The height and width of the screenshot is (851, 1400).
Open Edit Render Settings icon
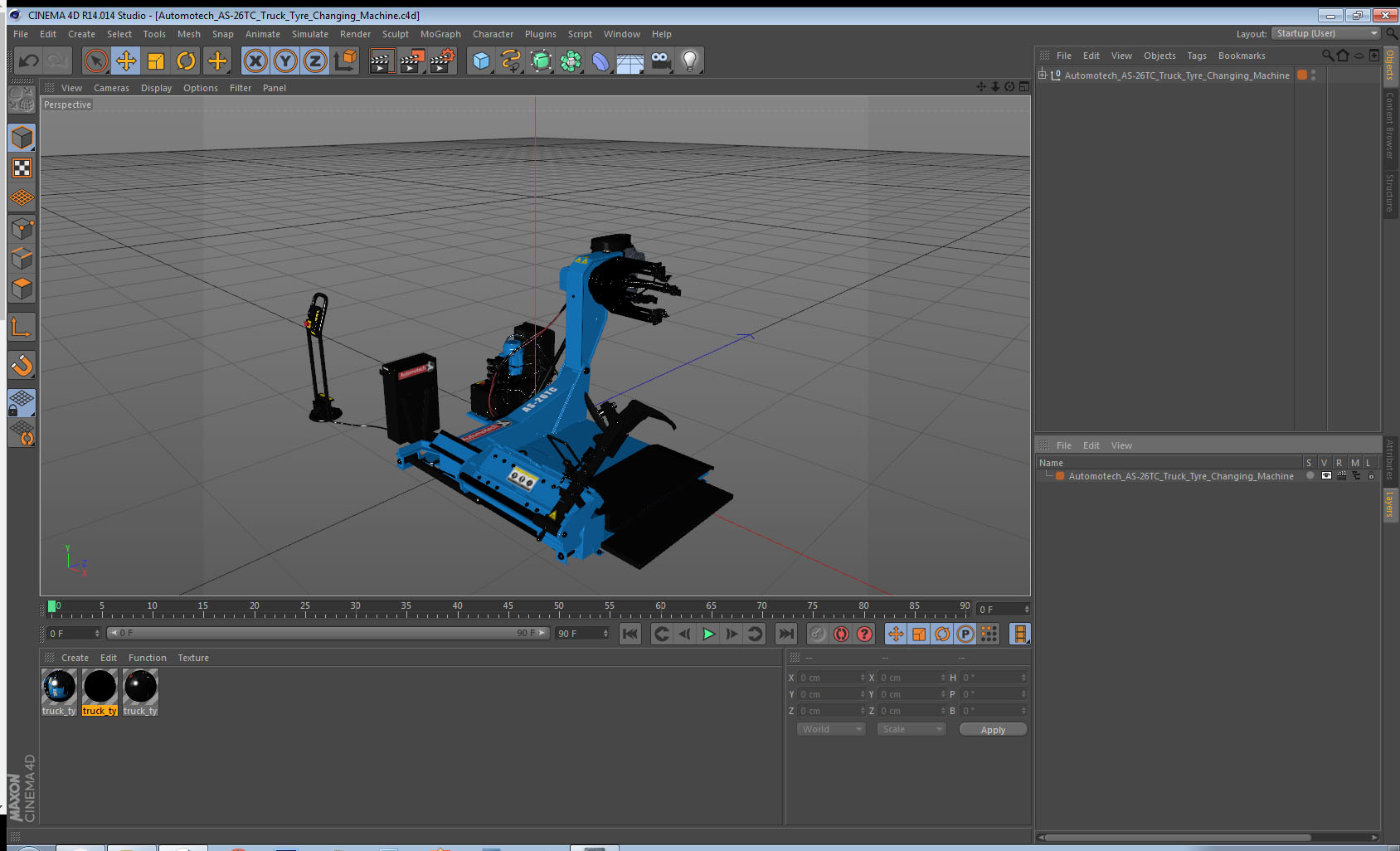(x=443, y=61)
